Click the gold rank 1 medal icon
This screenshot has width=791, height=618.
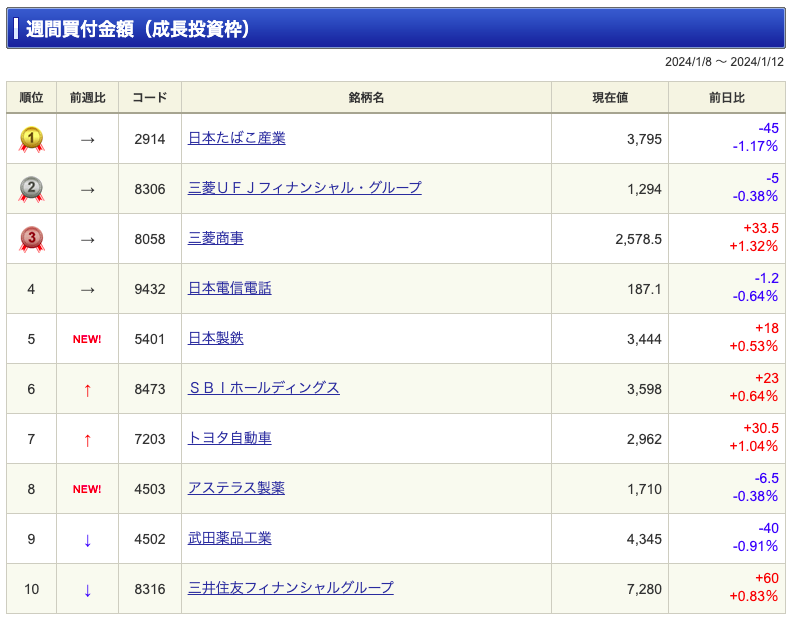(31, 139)
